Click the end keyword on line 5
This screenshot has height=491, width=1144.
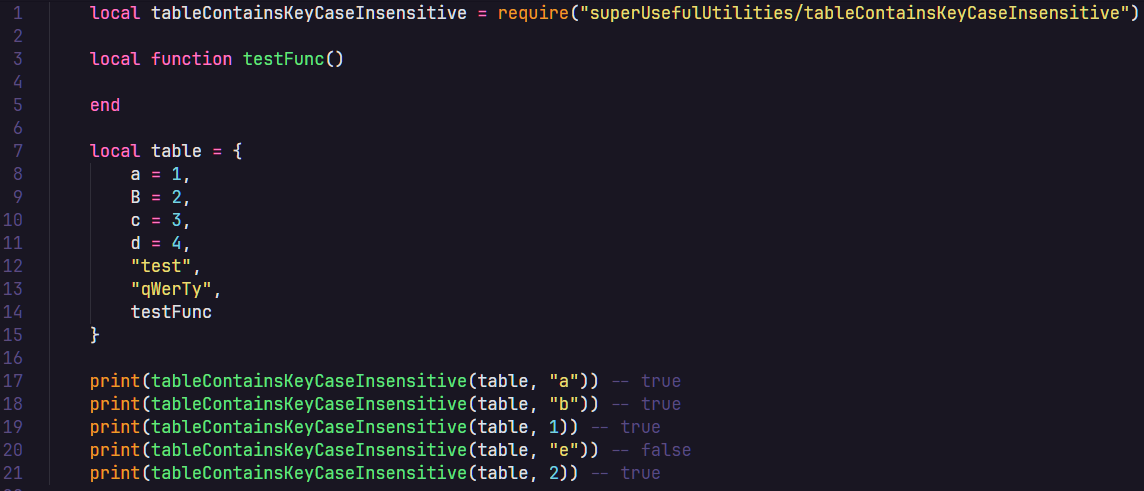[x=105, y=105]
